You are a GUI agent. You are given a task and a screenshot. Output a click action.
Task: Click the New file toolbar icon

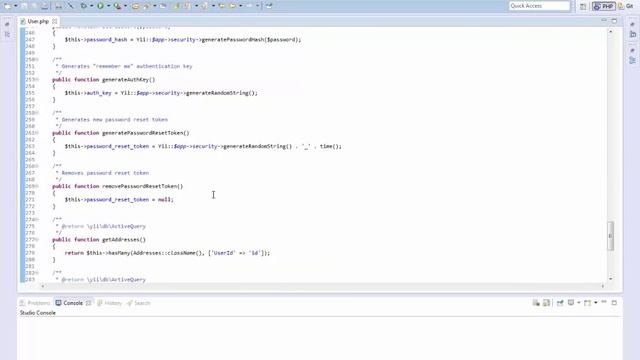coord(7,6)
